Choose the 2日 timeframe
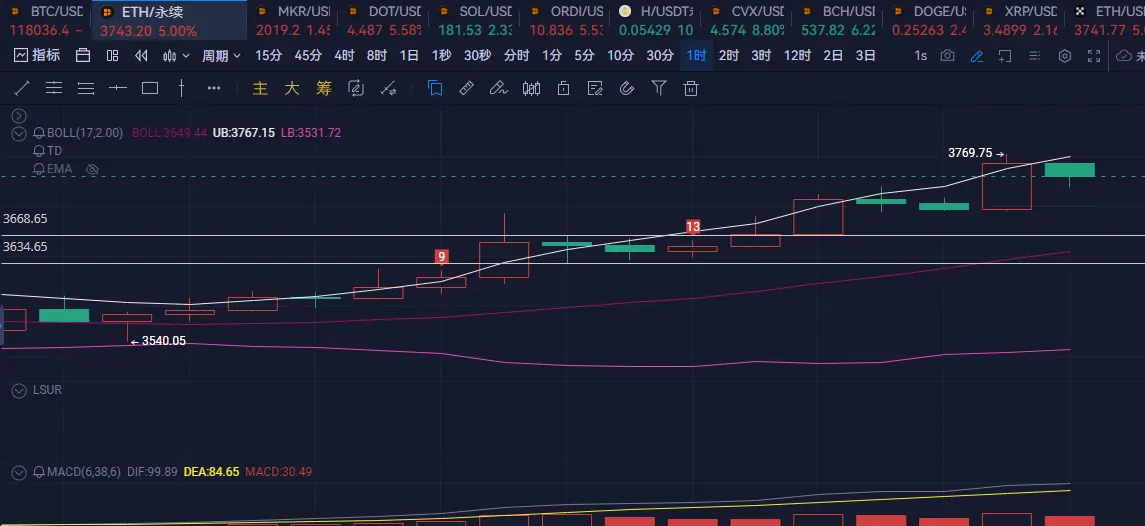This screenshot has height=526, width=1145. (x=833, y=56)
